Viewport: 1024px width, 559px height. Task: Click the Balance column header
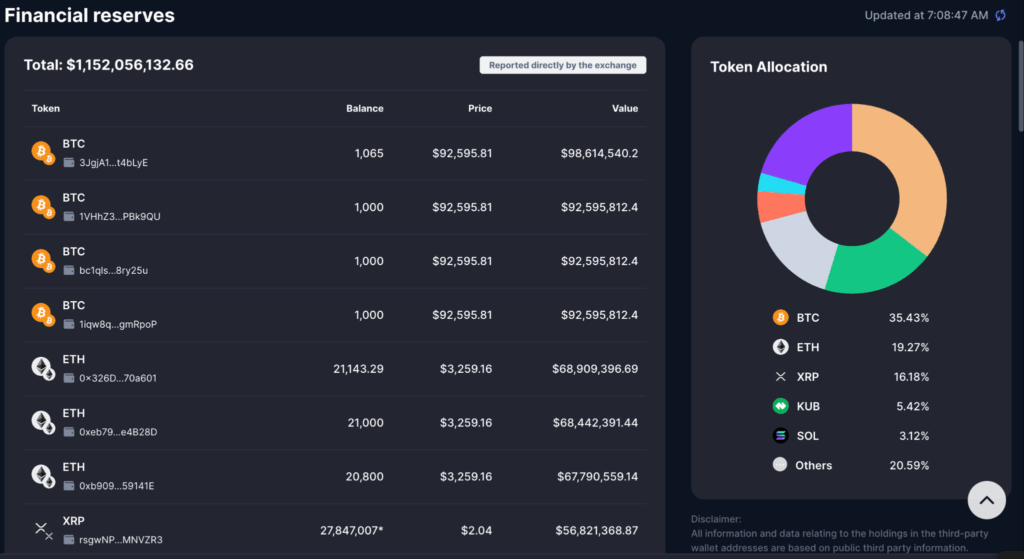(364, 108)
